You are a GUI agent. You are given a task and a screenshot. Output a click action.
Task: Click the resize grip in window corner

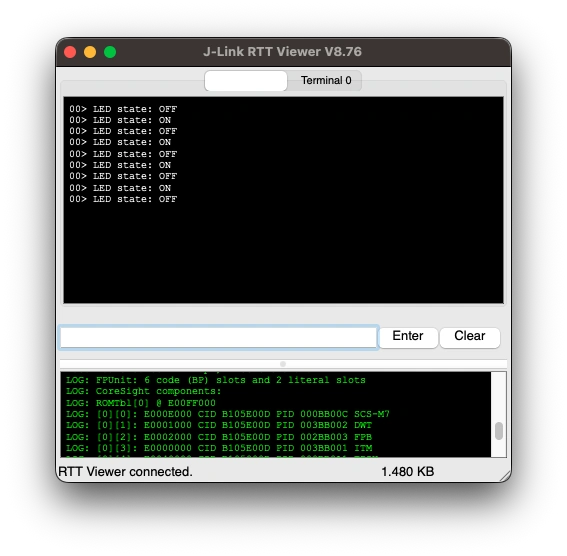pos(505,476)
